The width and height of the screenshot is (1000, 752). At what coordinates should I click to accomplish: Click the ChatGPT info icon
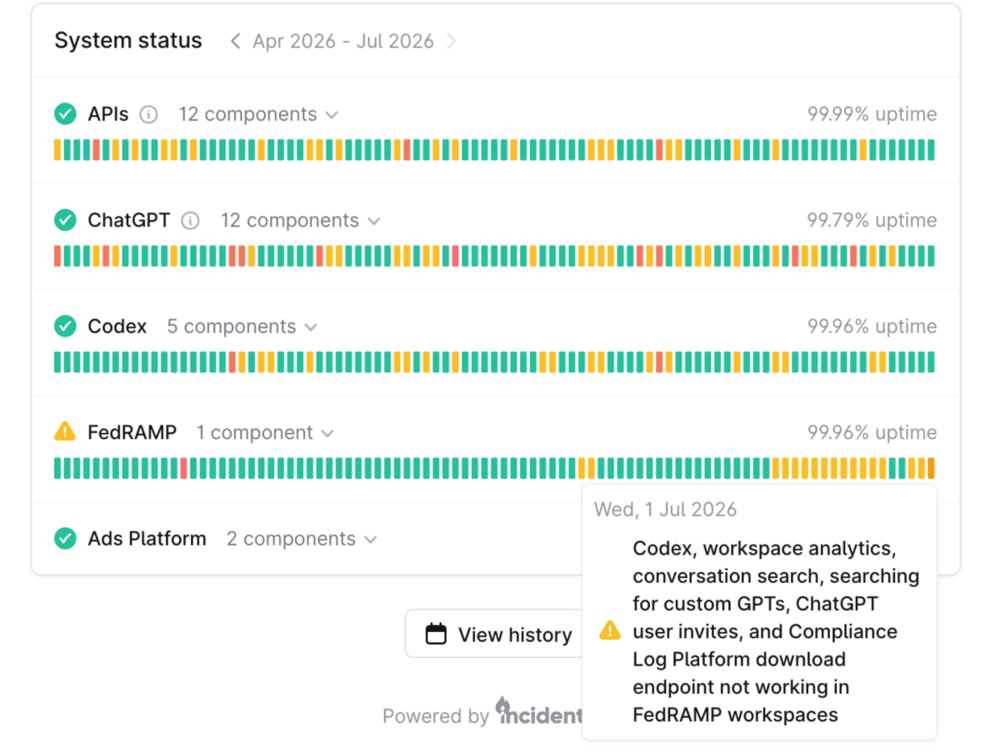[x=190, y=221]
